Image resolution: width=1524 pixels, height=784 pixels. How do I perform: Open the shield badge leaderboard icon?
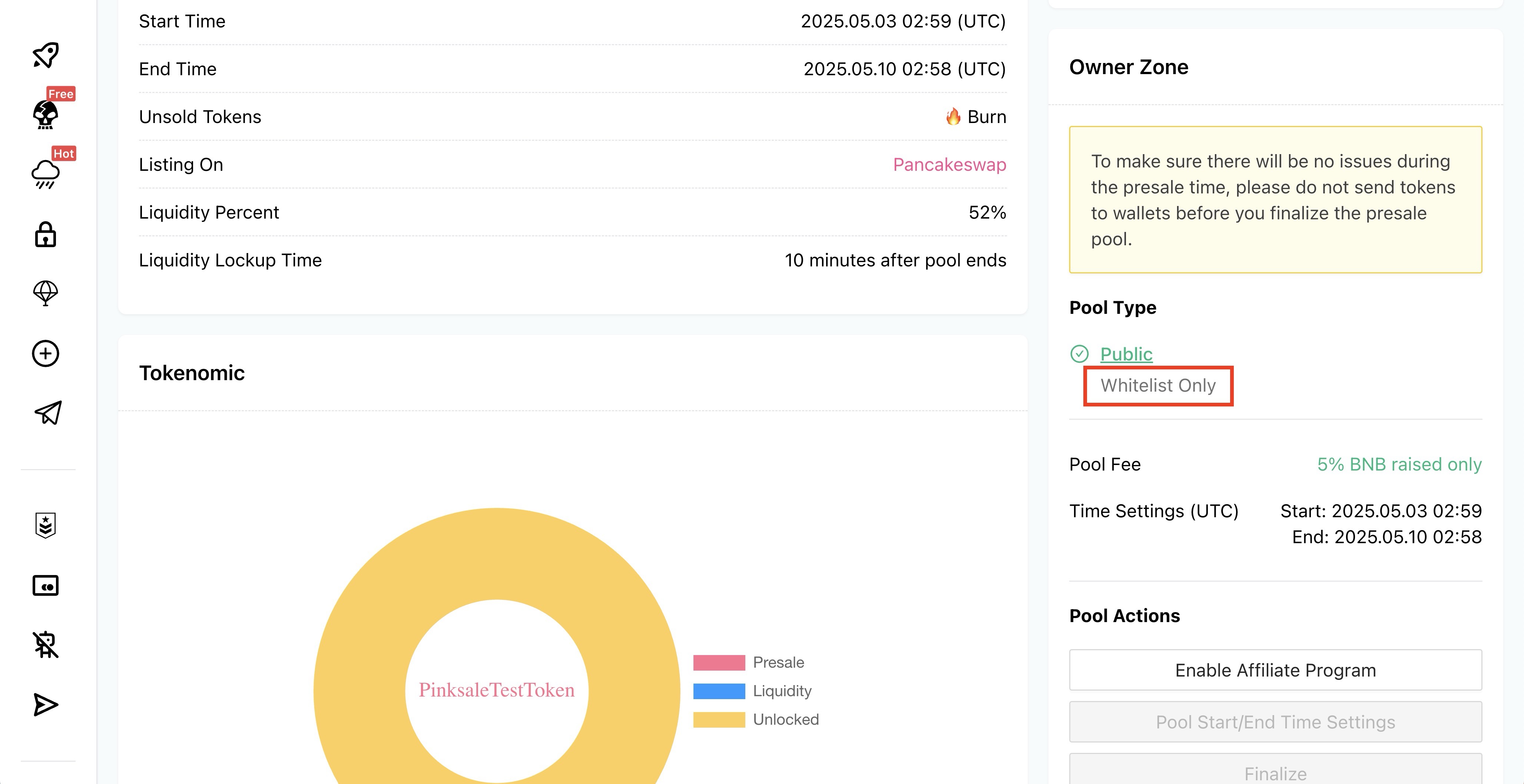46,525
